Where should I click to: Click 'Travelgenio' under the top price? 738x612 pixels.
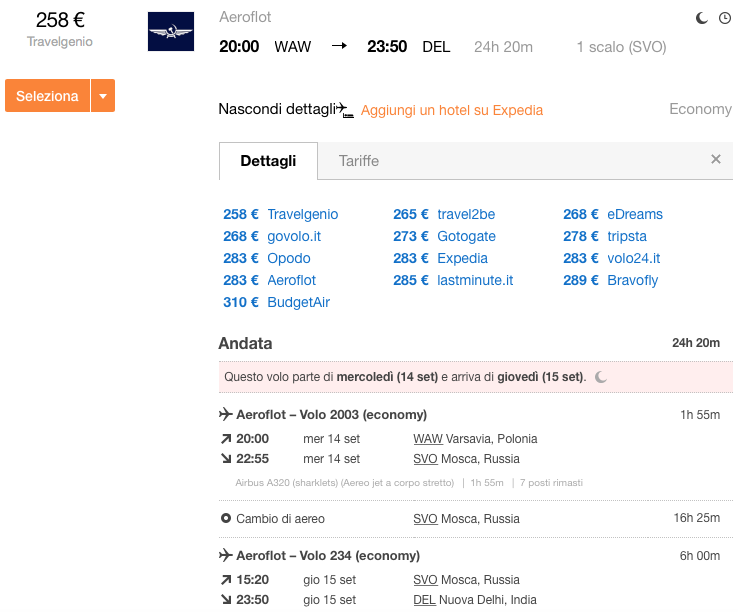(x=60, y=41)
